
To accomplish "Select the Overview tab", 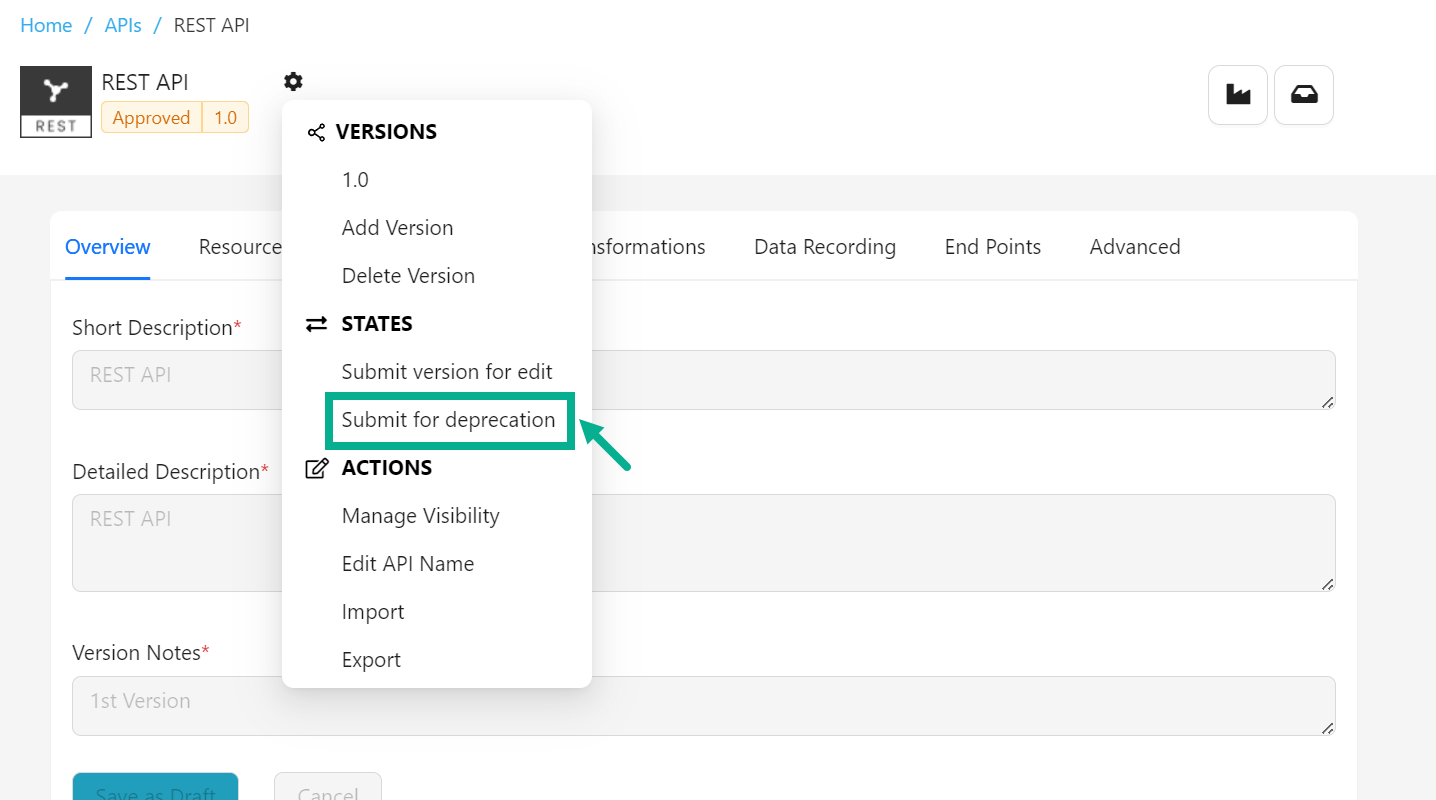I will pos(108,247).
